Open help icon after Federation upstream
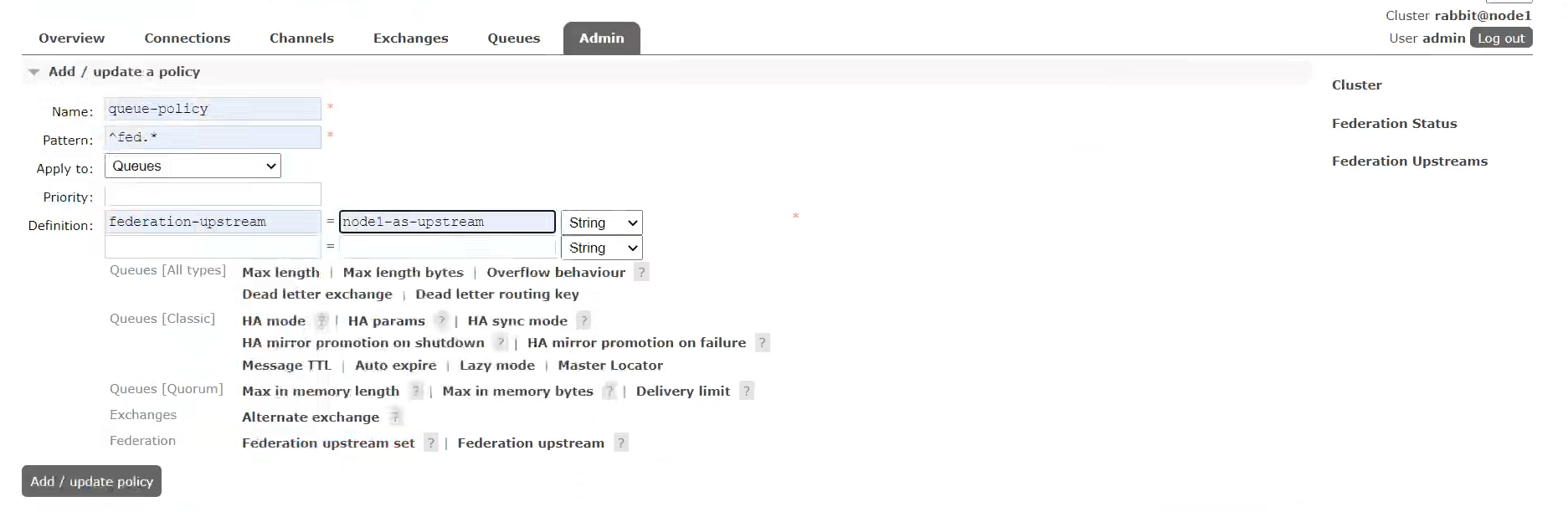 point(620,443)
